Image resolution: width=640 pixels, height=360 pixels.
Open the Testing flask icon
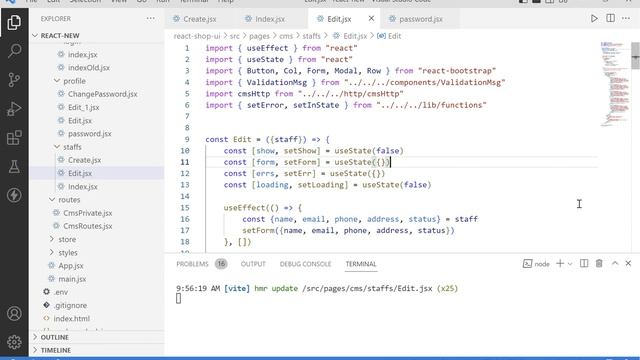[x=14, y=167]
